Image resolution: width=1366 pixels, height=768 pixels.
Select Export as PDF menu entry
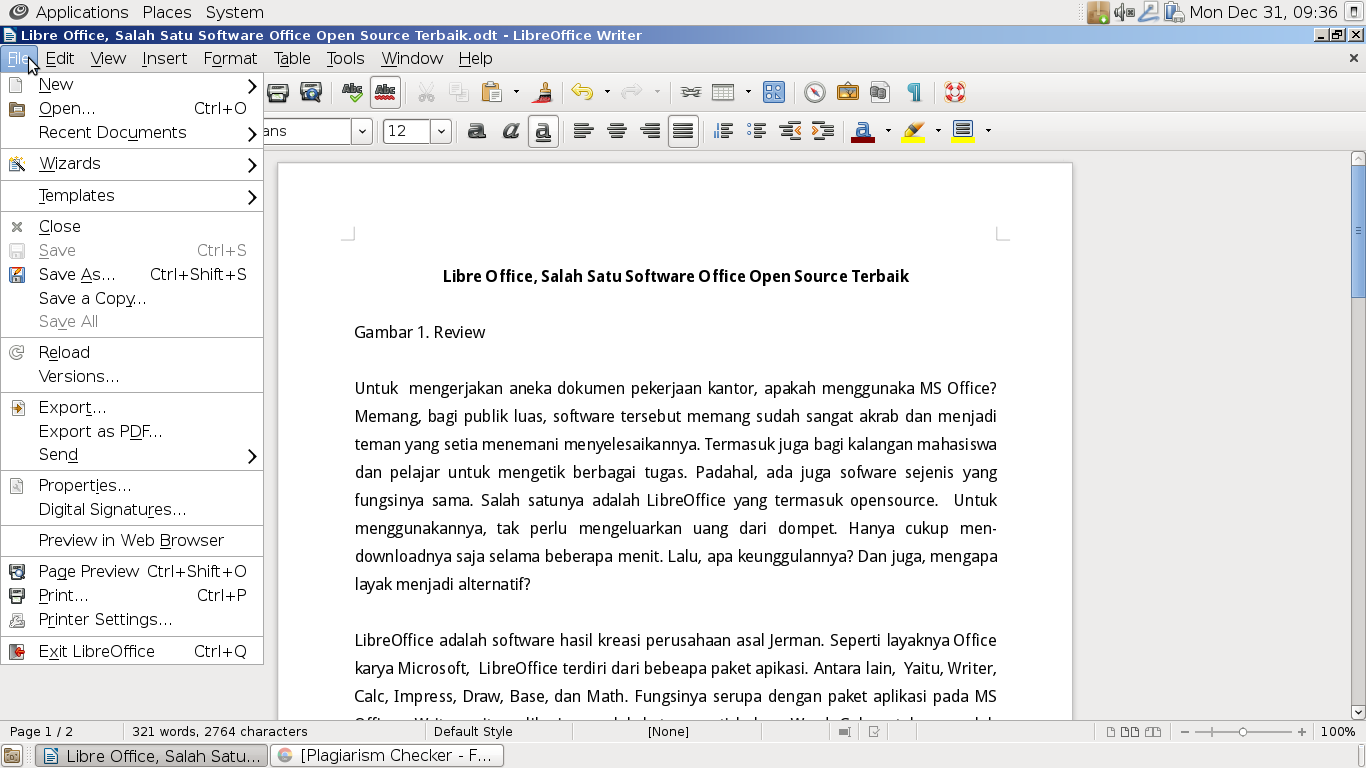coord(132,432)
